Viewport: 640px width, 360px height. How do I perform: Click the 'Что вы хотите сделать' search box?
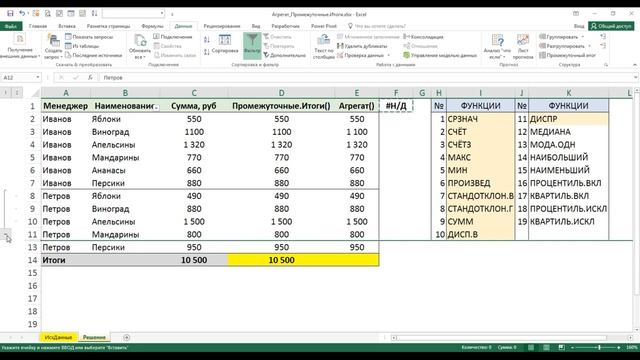click(x=377, y=26)
